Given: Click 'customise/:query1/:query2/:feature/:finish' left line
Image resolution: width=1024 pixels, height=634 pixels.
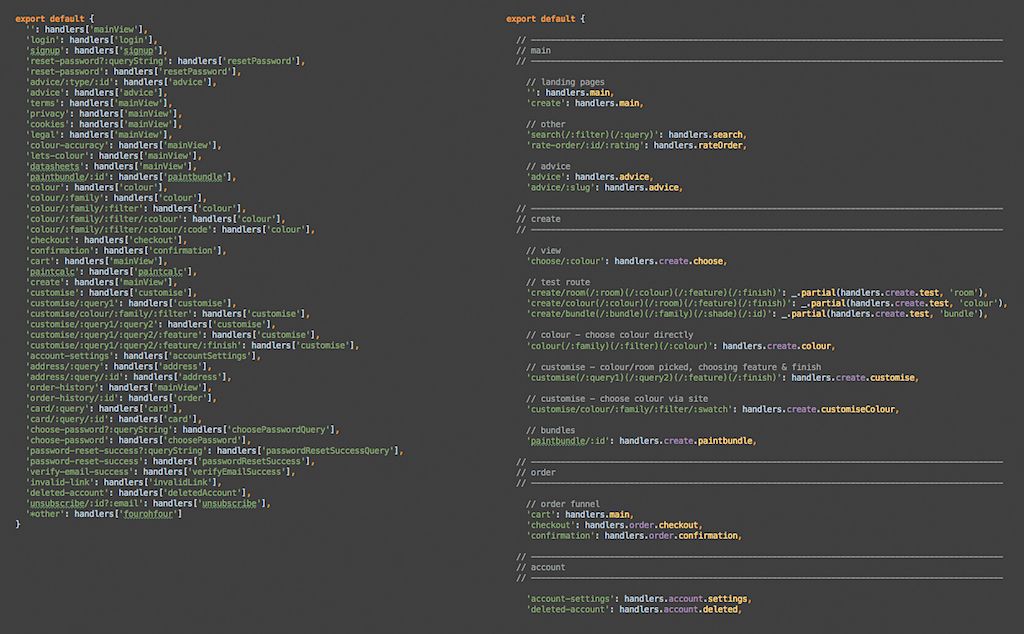Looking at the screenshot, I should pyautogui.click(x=192, y=345).
